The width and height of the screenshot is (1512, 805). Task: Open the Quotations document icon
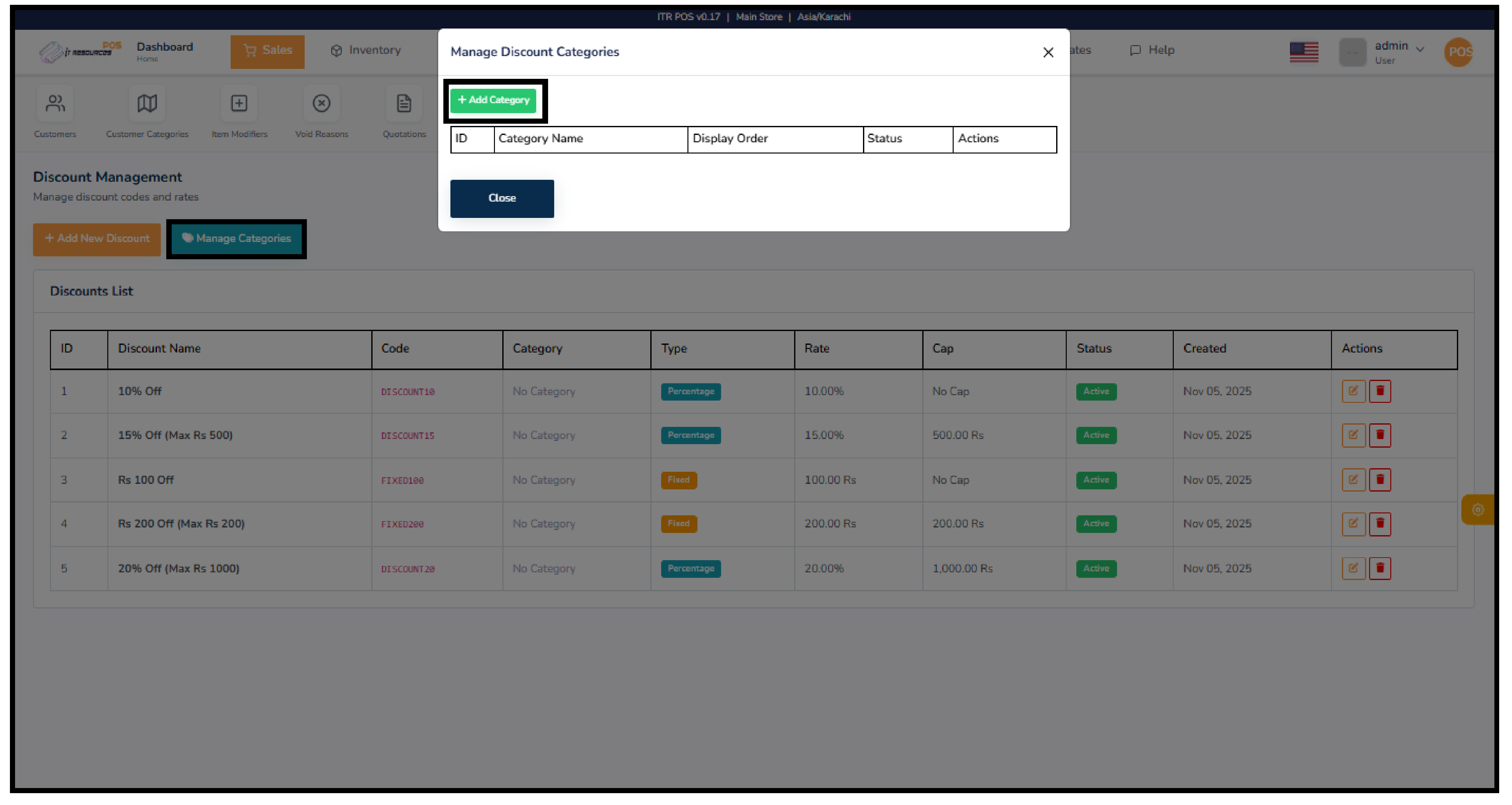[404, 104]
